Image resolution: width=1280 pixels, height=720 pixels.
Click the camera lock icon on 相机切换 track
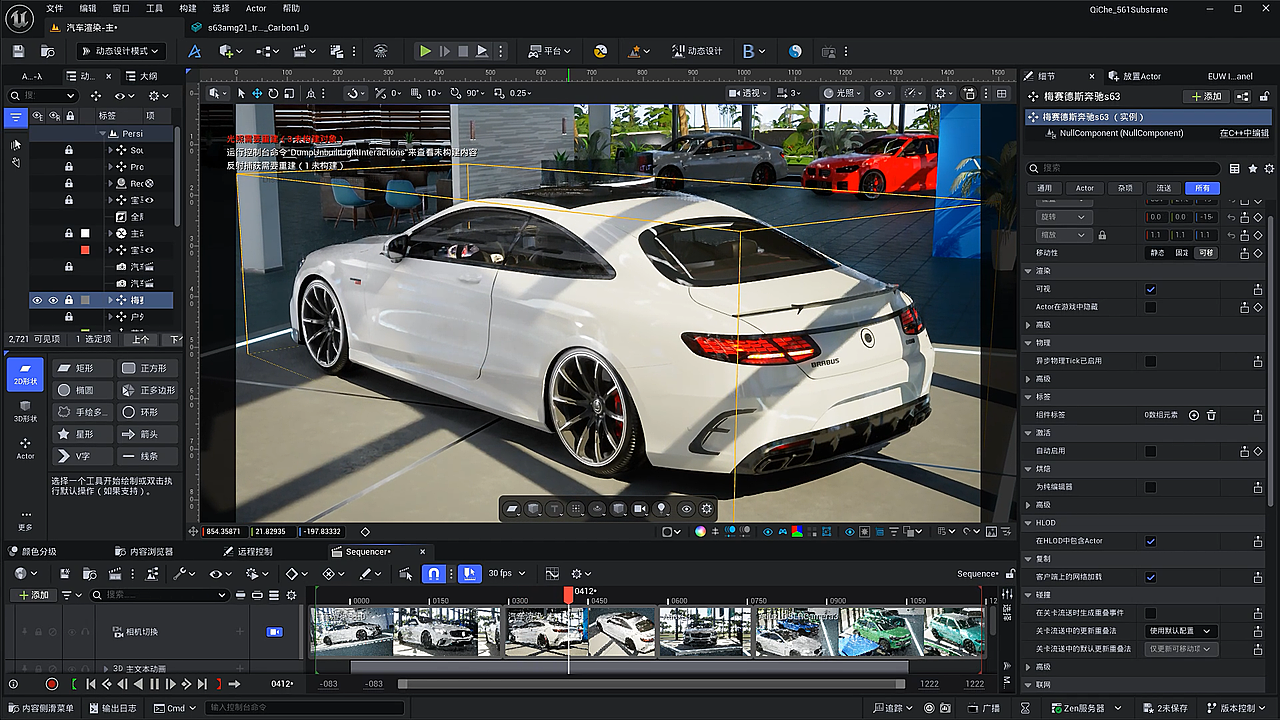point(273,632)
